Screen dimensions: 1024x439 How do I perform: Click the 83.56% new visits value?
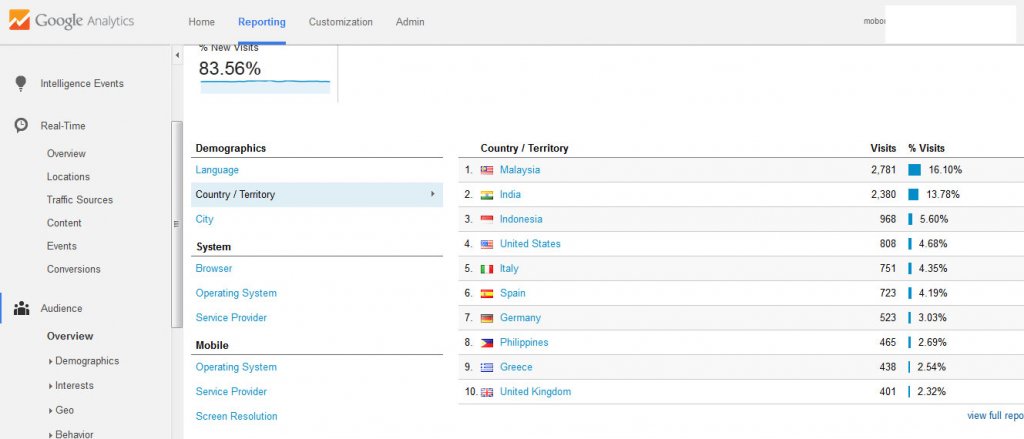click(230, 69)
